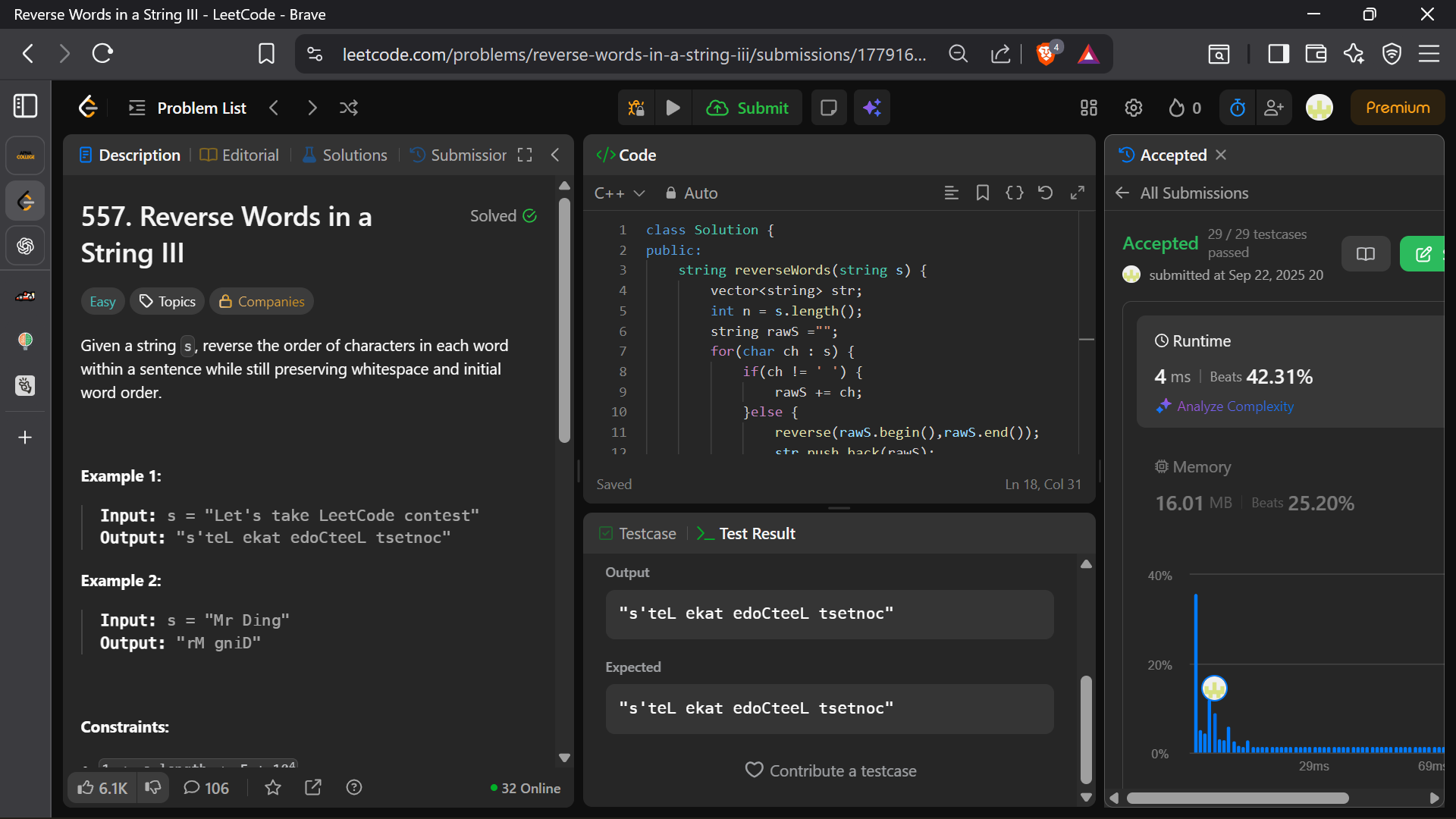This screenshot has width=1456, height=819.
Task: Dislike the problem with thumbs-down
Action: point(153,788)
